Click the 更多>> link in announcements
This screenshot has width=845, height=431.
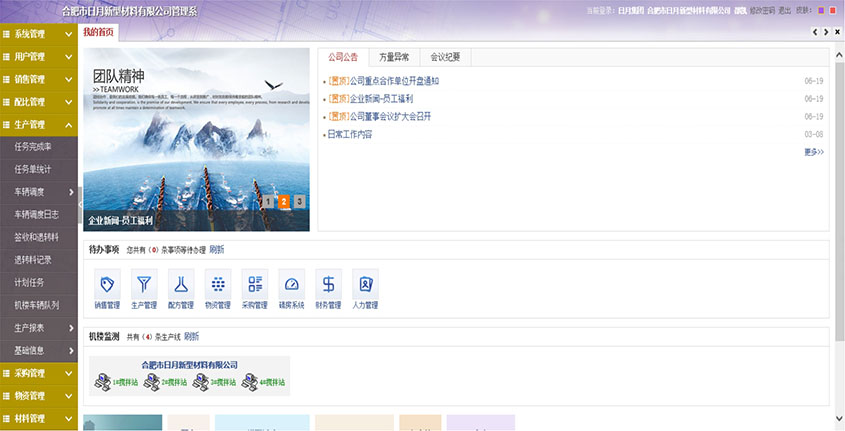pos(813,152)
